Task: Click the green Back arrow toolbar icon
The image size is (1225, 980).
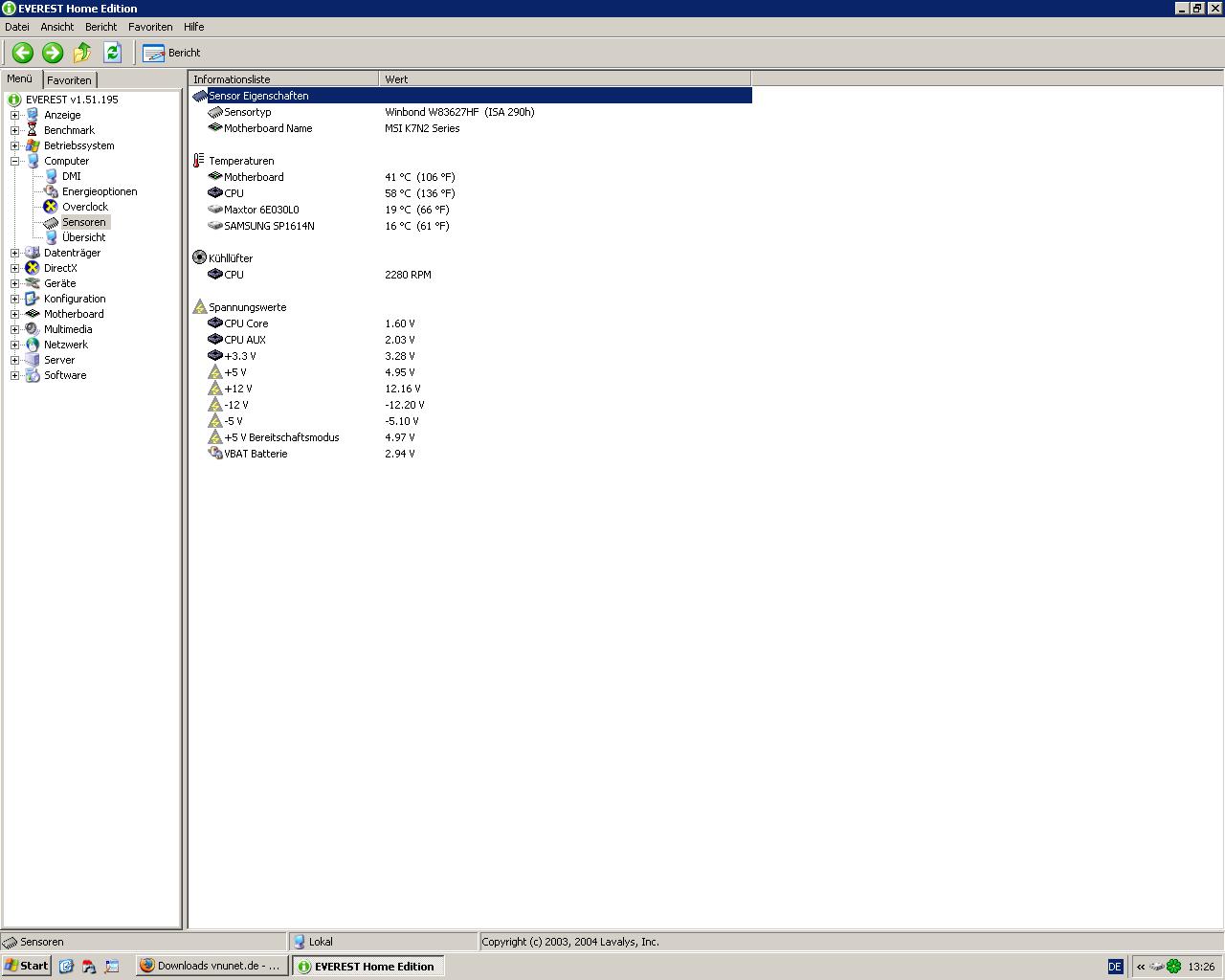Action: click(23, 53)
